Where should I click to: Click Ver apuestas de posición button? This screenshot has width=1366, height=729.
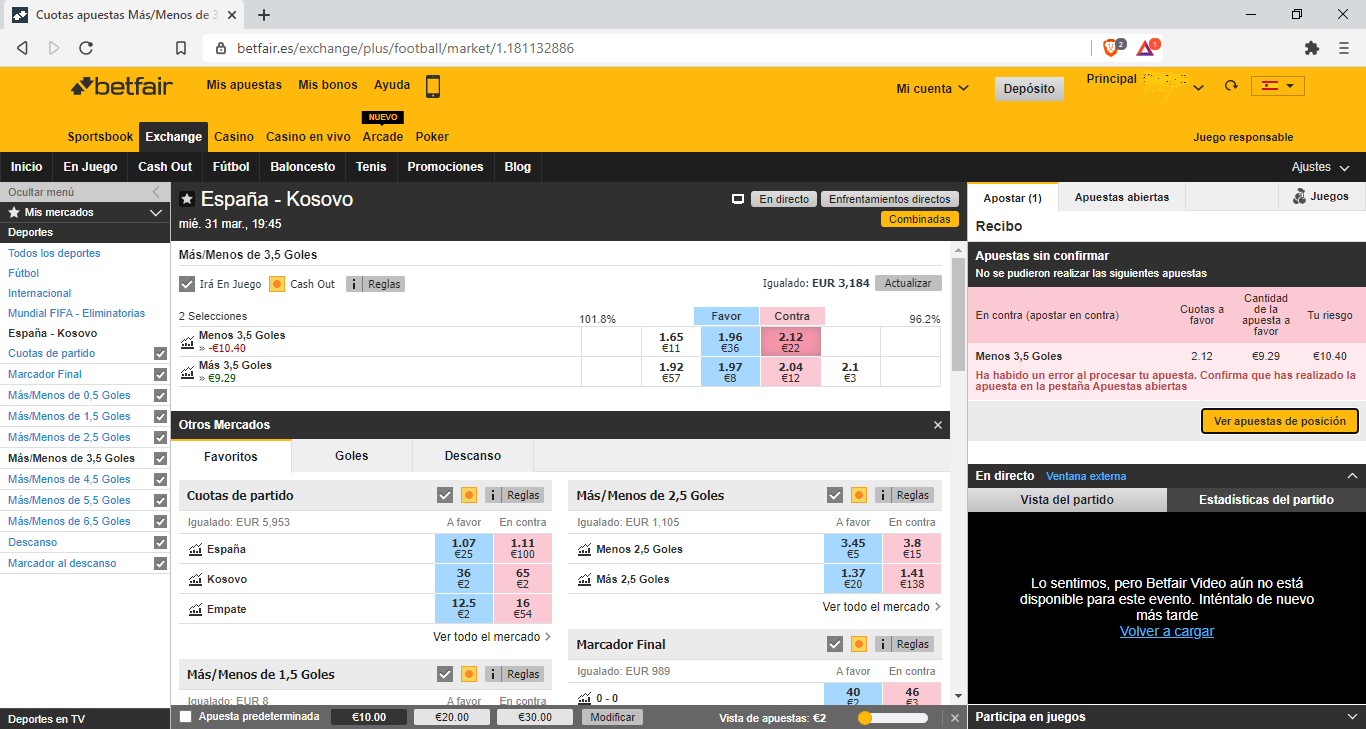1280,421
